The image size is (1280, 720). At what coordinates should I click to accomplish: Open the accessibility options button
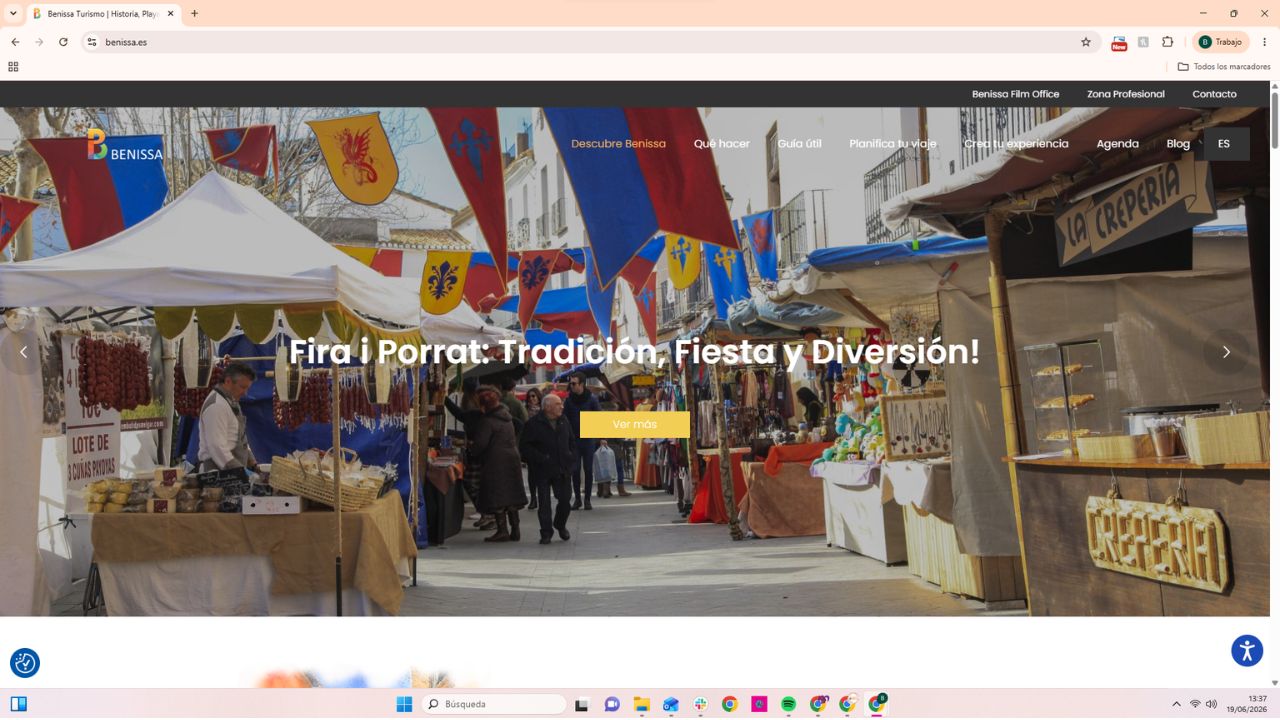(x=1247, y=651)
